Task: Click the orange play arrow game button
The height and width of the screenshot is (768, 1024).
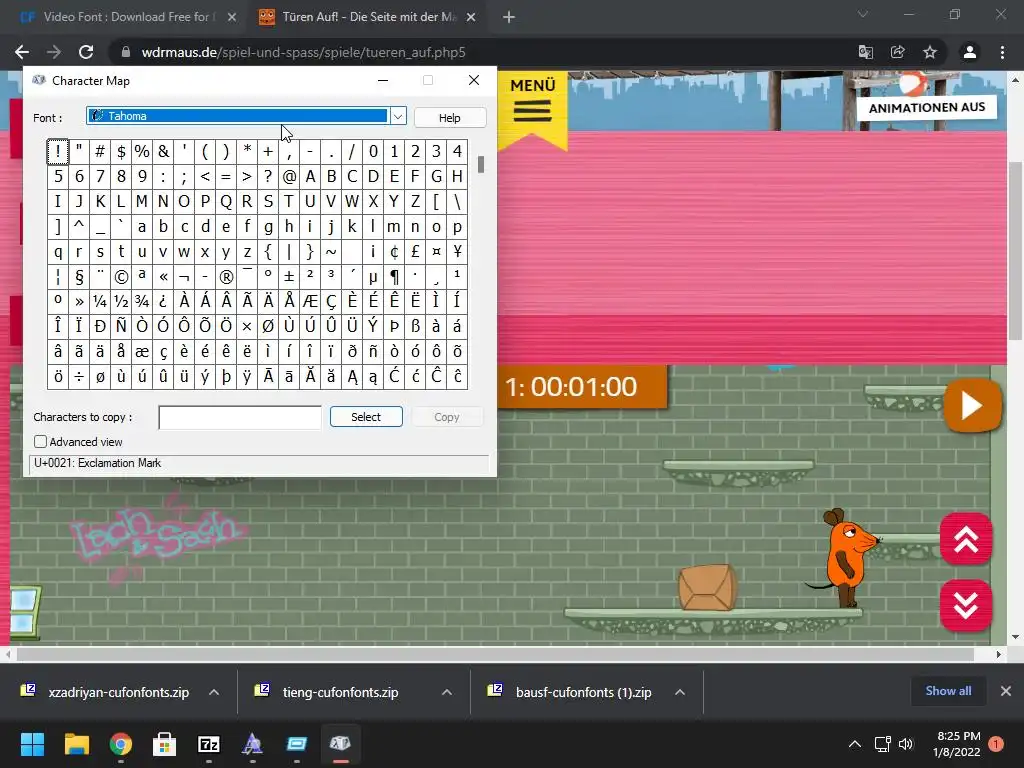Action: pyautogui.click(x=972, y=406)
